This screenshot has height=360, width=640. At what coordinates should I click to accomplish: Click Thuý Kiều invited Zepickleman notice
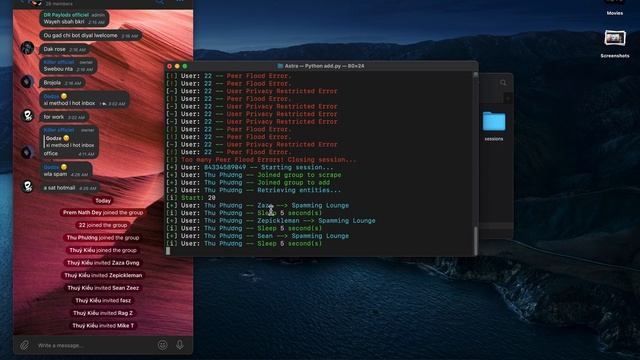[103, 276]
